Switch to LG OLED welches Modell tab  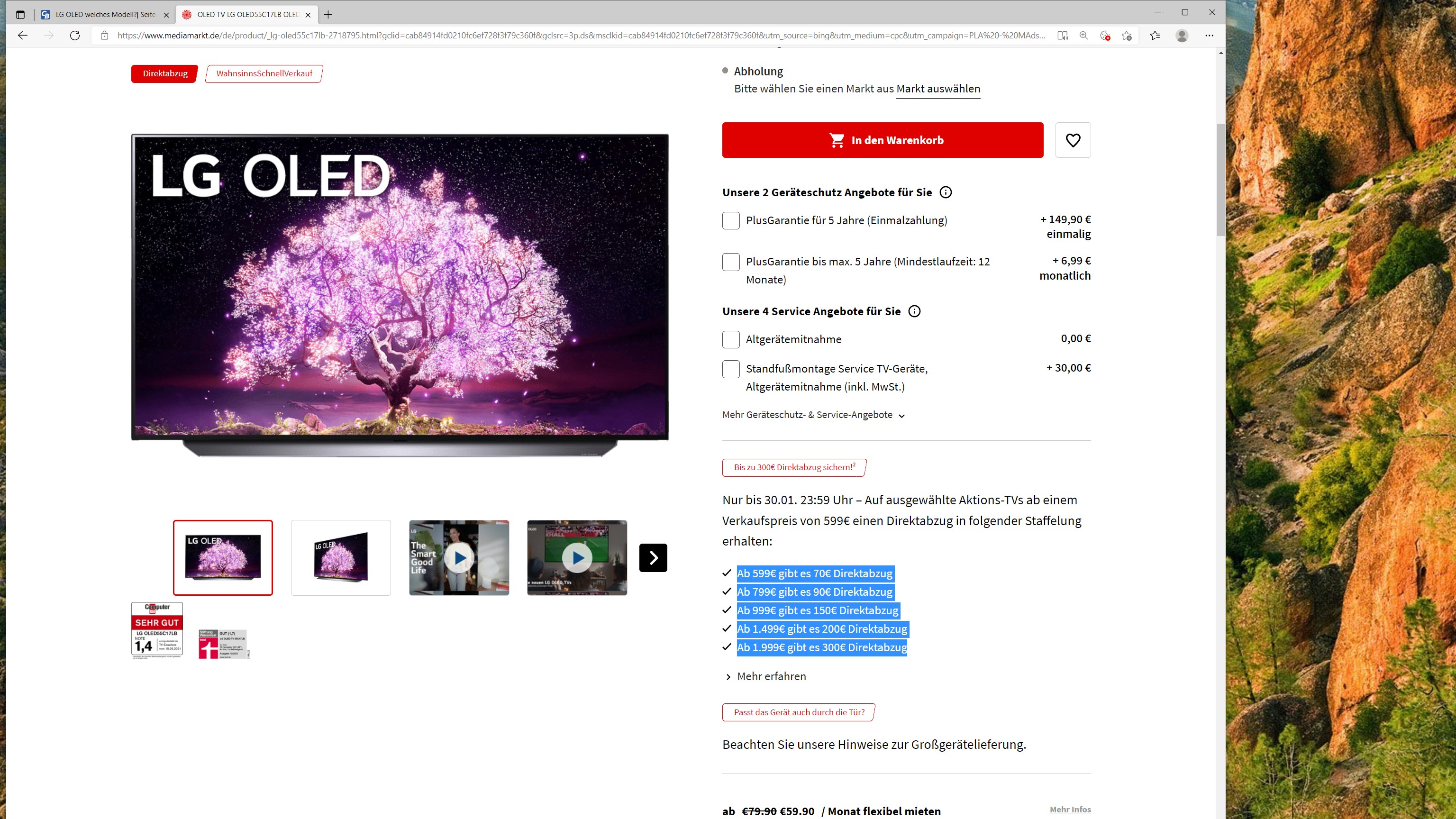105,15
